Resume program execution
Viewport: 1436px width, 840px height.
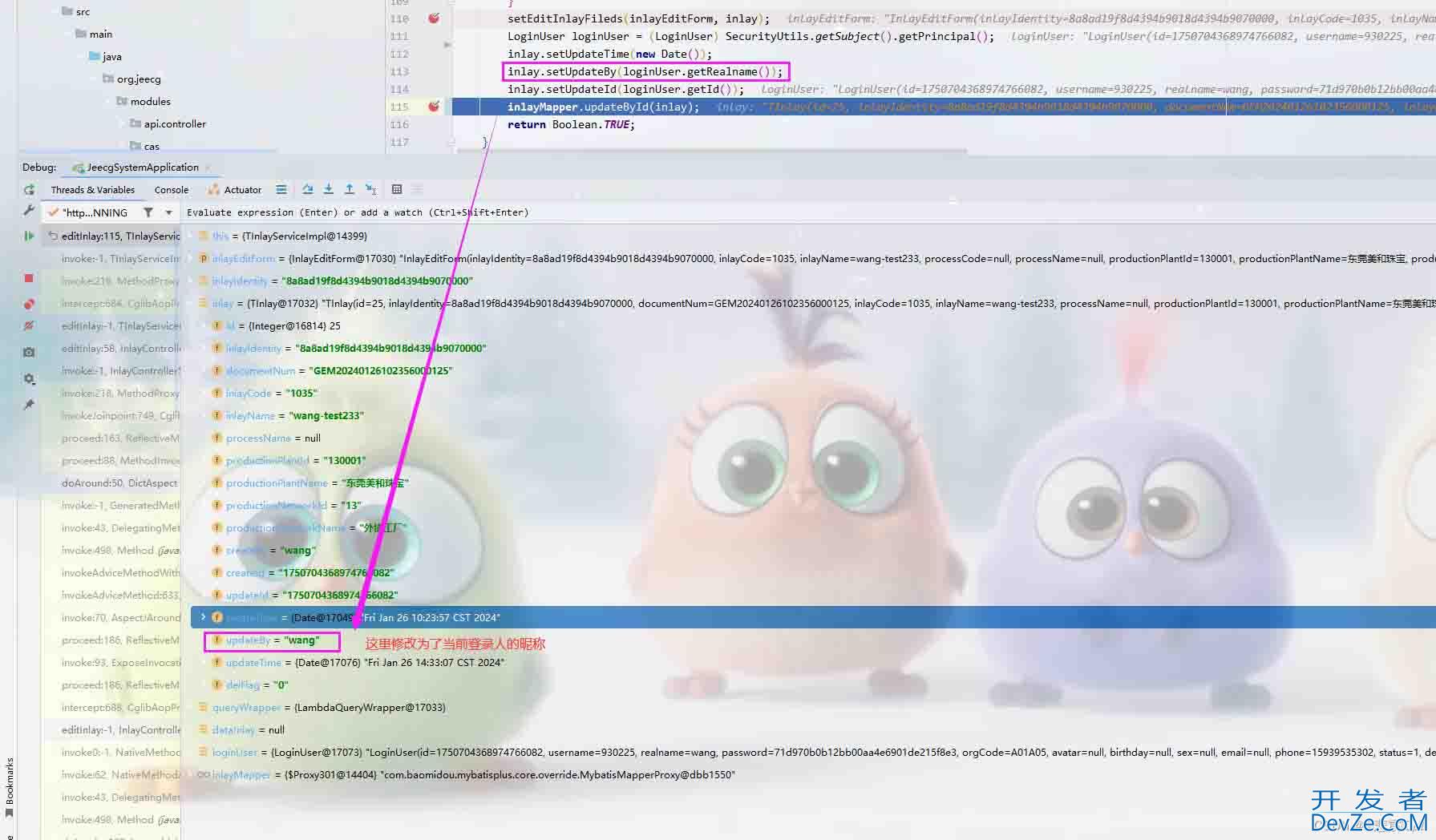(29, 236)
